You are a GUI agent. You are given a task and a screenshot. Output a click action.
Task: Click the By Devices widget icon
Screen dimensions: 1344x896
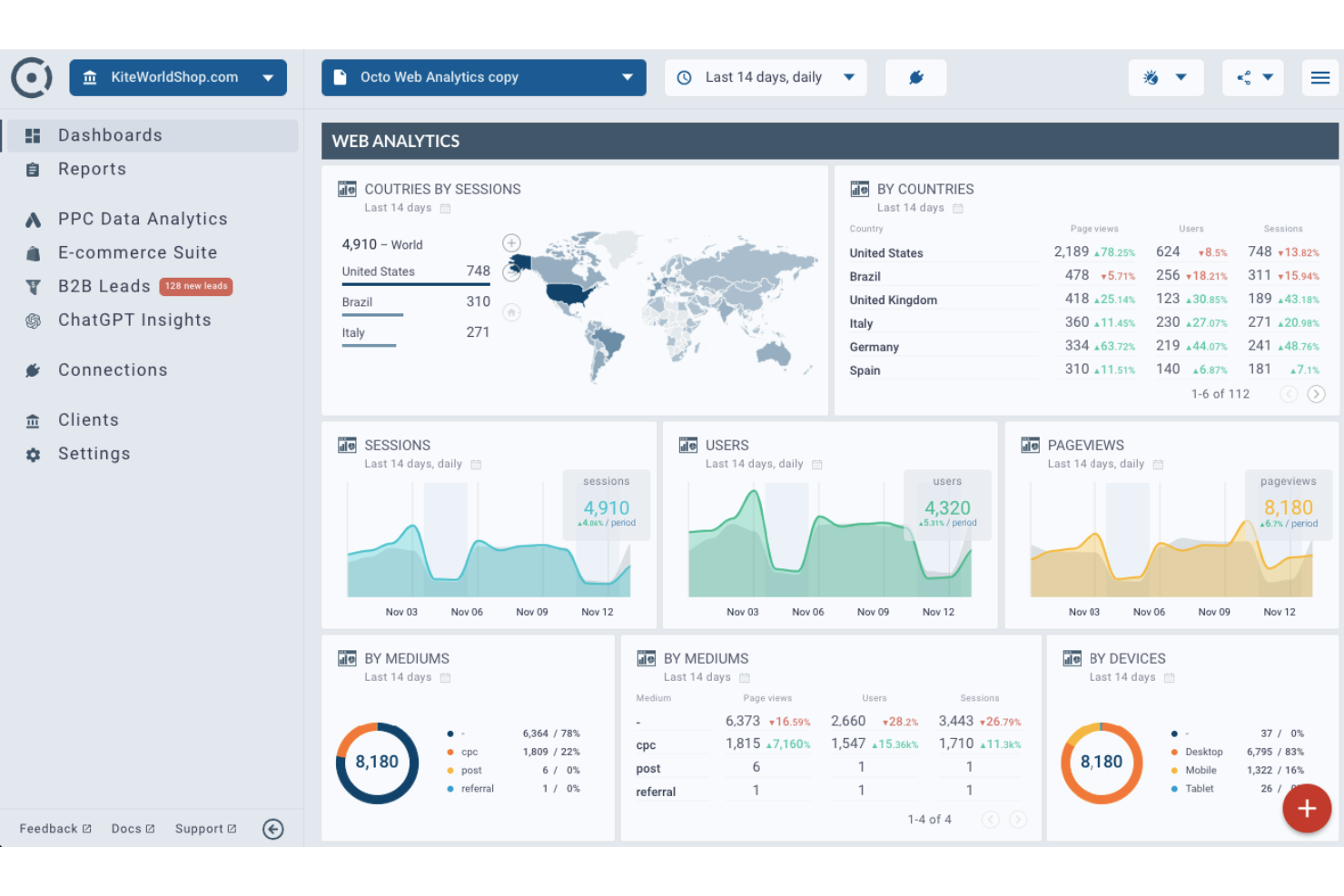(x=1072, y=658)
